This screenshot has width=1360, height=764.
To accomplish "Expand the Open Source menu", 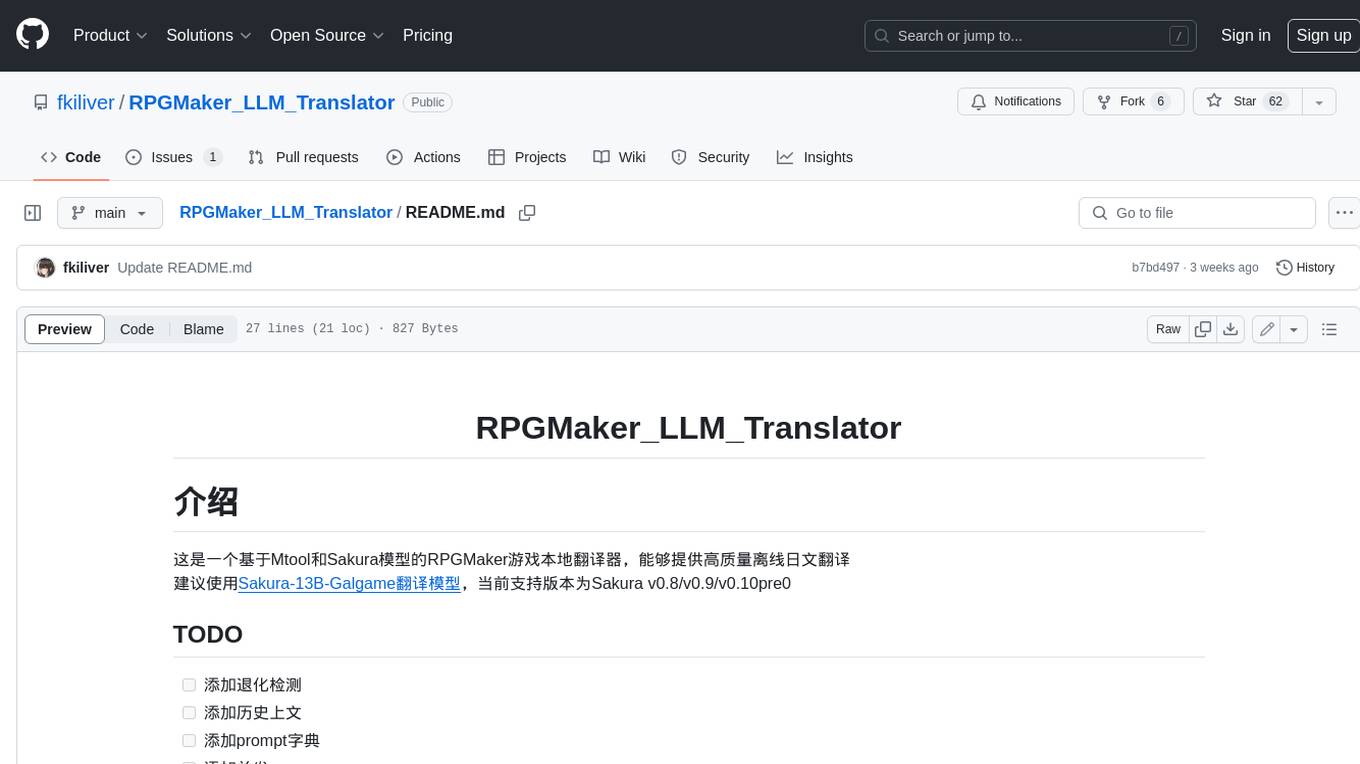I will coord(327,35).
